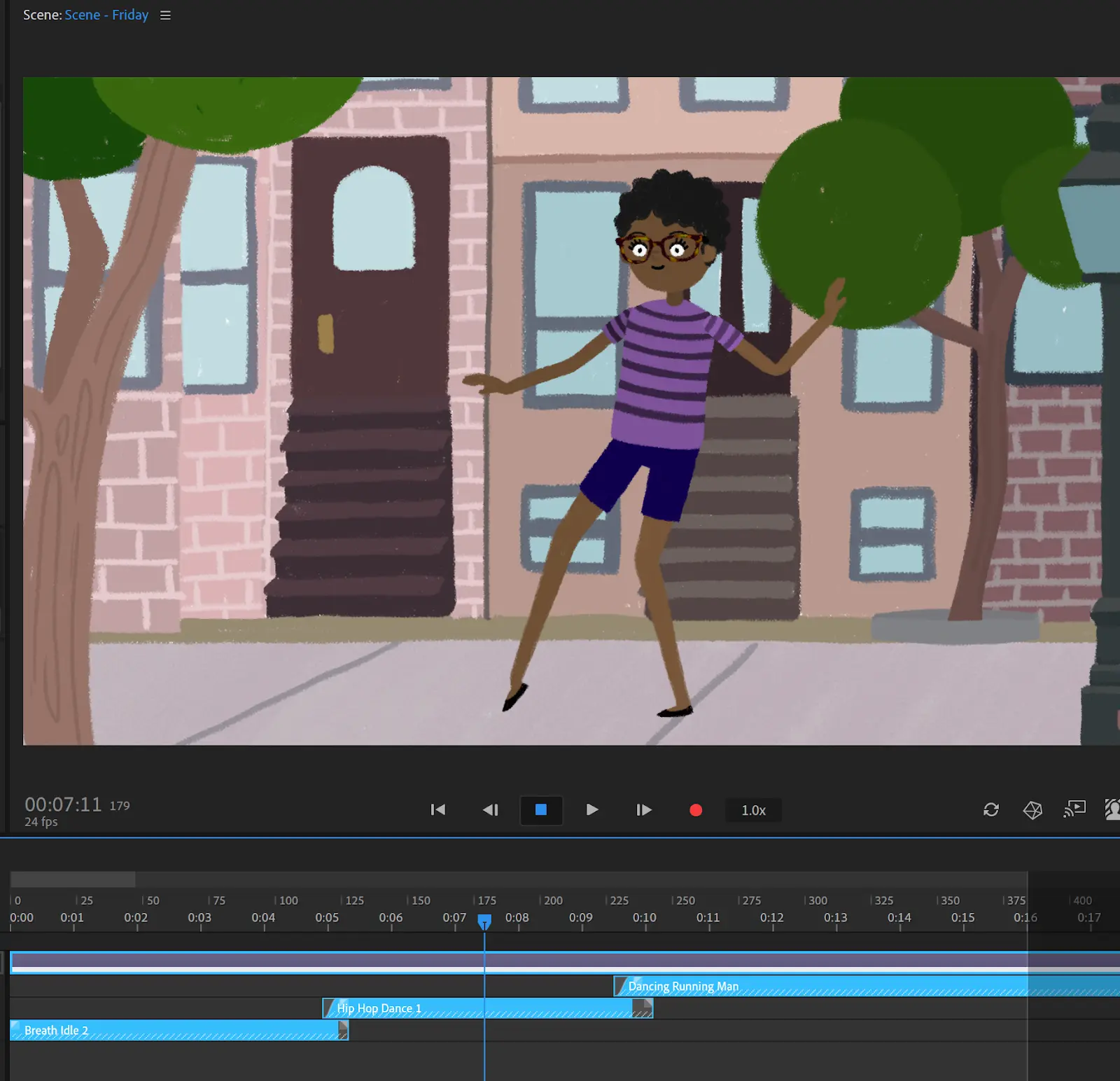Click the Scene label in the header

point(41,15)
